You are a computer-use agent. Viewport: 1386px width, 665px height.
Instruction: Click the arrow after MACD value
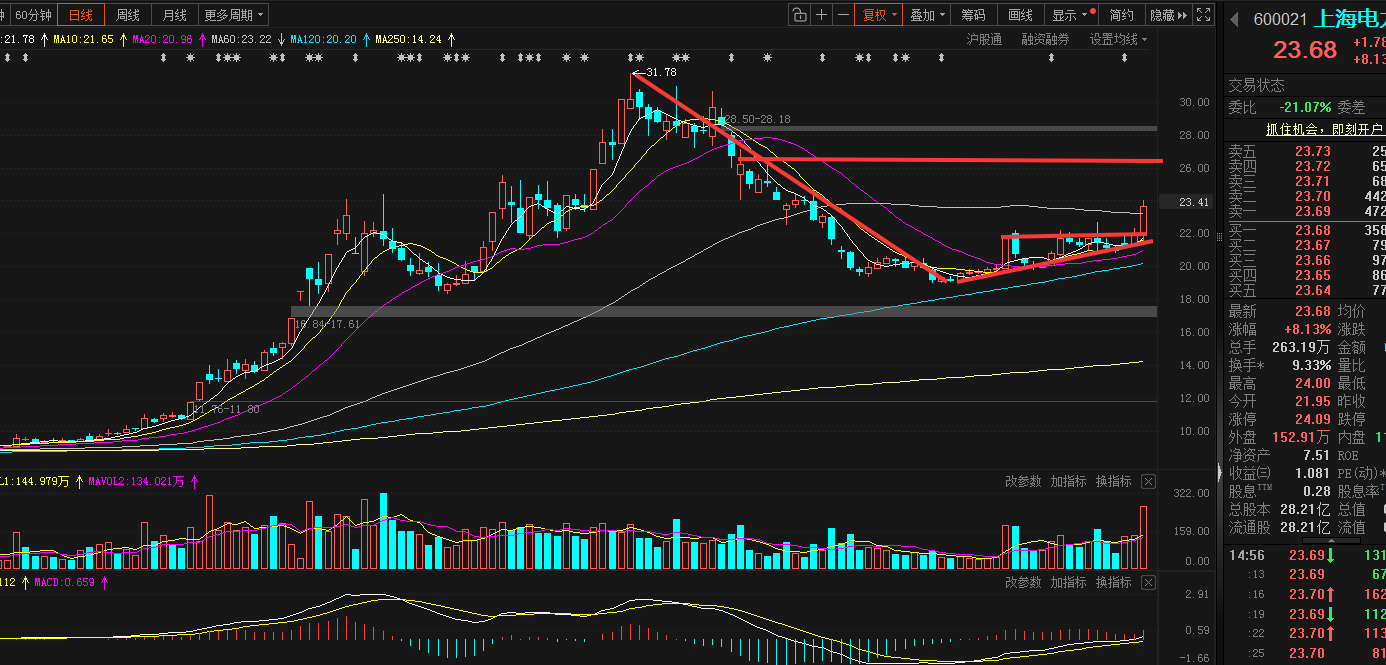tap(103, 581)
